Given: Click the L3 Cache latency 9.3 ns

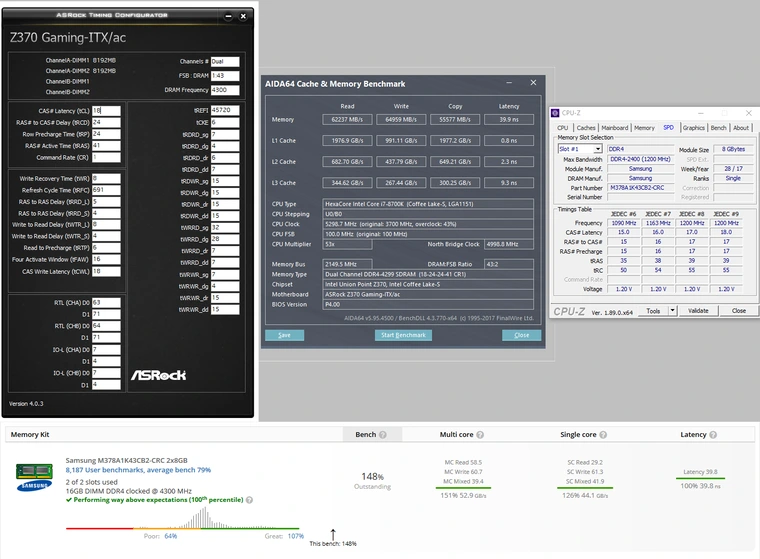Looking at the screenshot, I should coord(509,183).
